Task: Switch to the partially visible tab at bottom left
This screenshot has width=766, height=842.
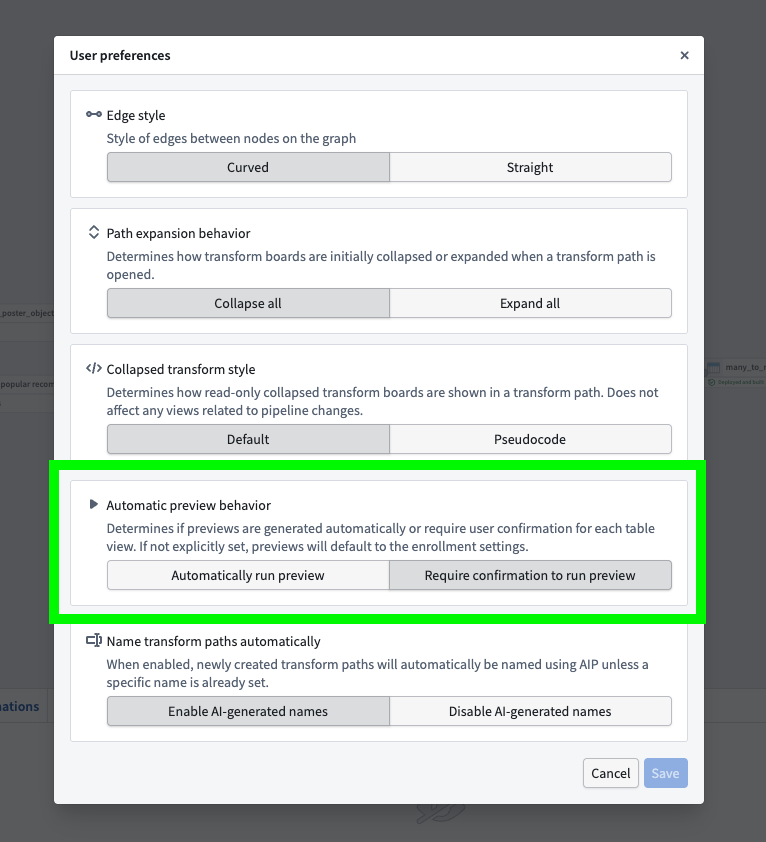Action: pyautogui.click(x=19, y=705)
